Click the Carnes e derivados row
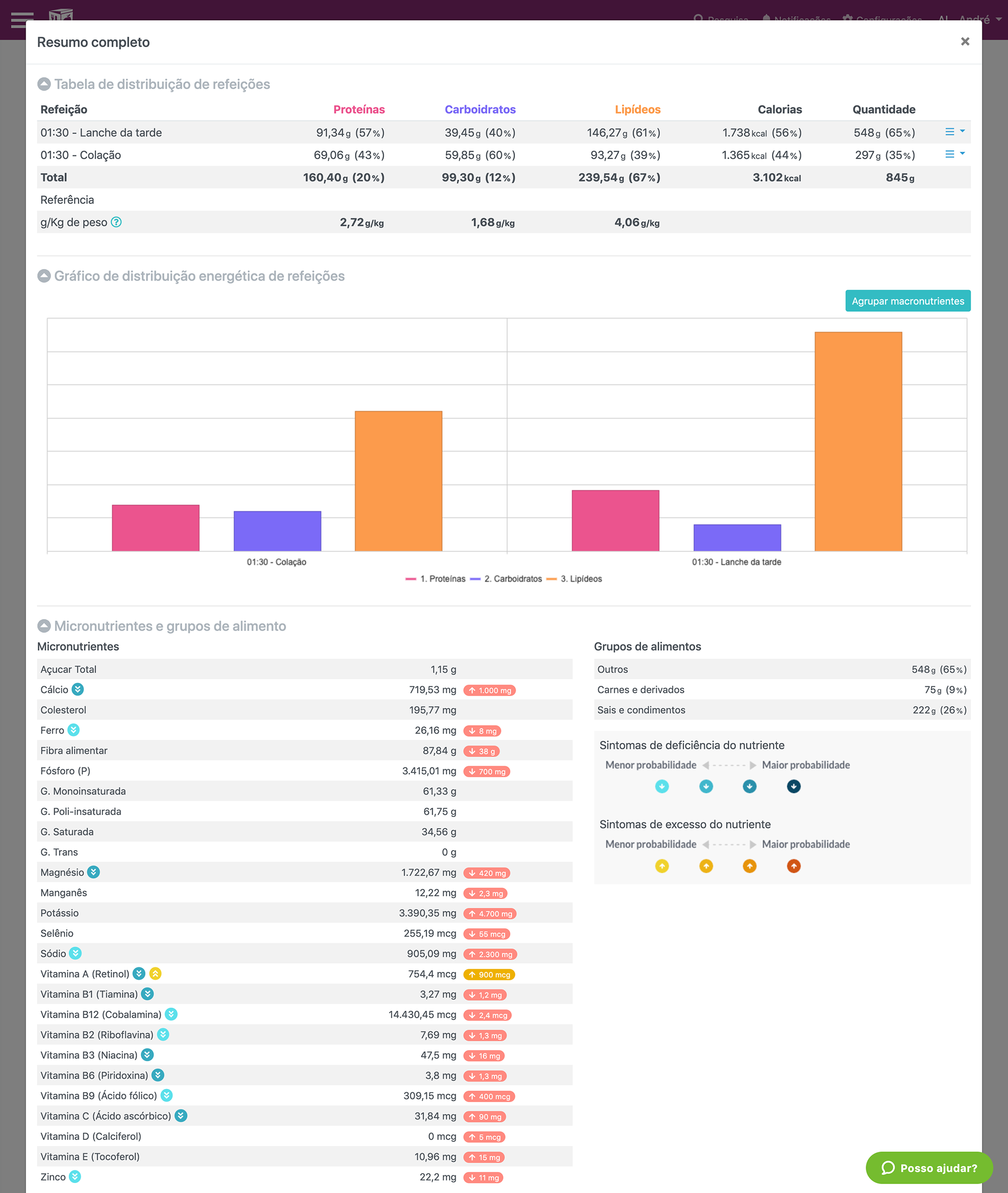This screenshot has height=1193, width=1008. pyautogui.click(x=782, y=689)
